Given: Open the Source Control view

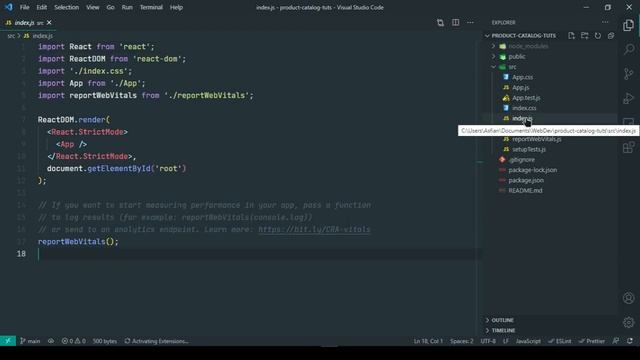Looking at the screenshot, I should 629,74.
